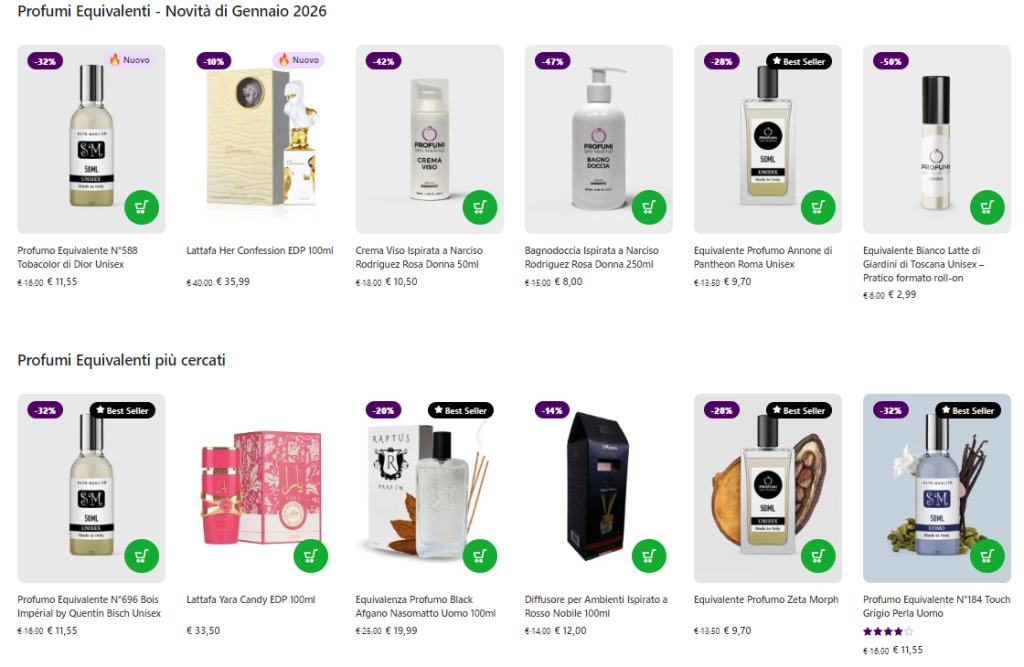The width and height of the screenshot is (1024, 667).
Task: Add Rosso Nobile diffuser to cart
Action: (x=649, y=557)
